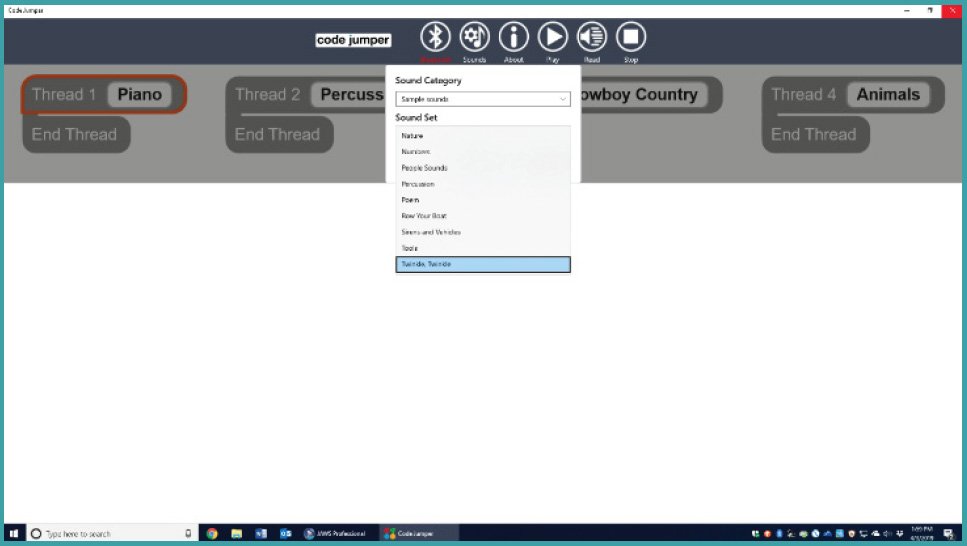Click the Code Jumper taskbar item
This screenshot has height=546, width=967.
point(419,534)
